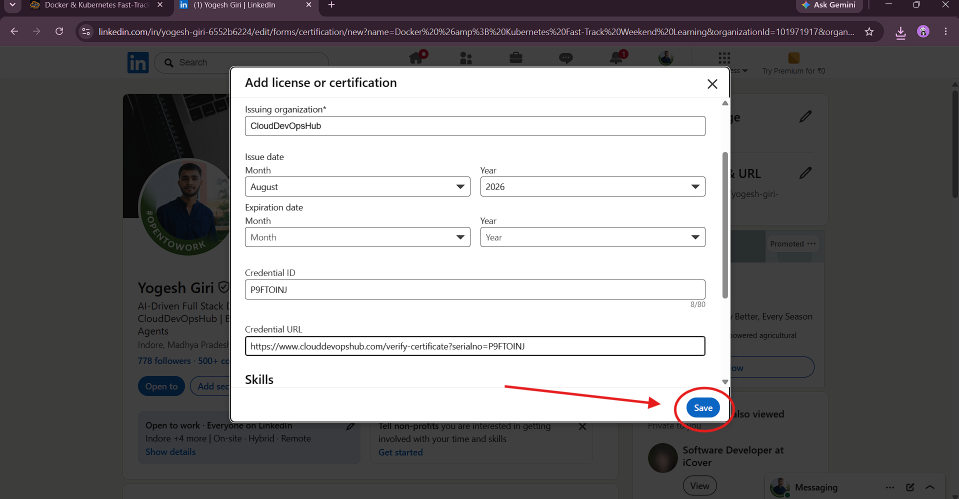The height and width of the screenshot is (499, 959).
Task: Bookmark this page with the star icon
Action: point(869,32)
